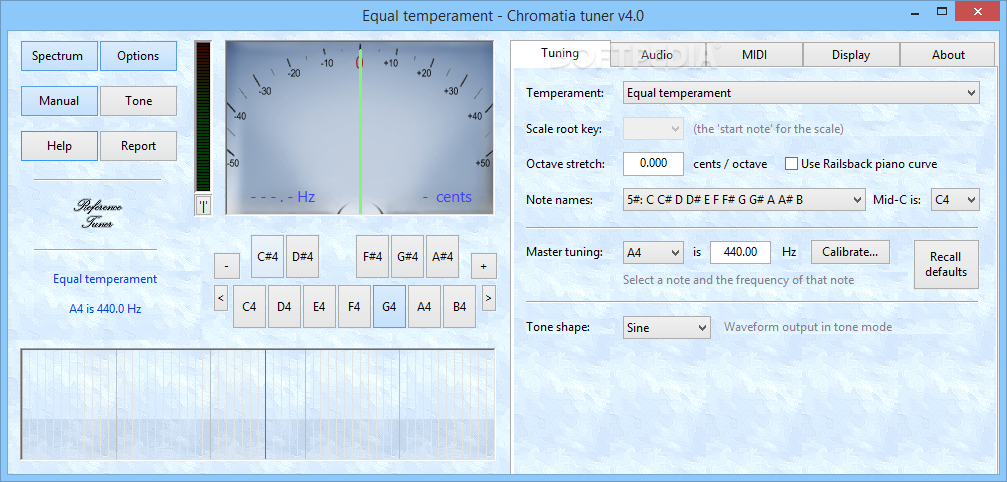
Task: Open the Options panel button
Action: tap(138, 56)
